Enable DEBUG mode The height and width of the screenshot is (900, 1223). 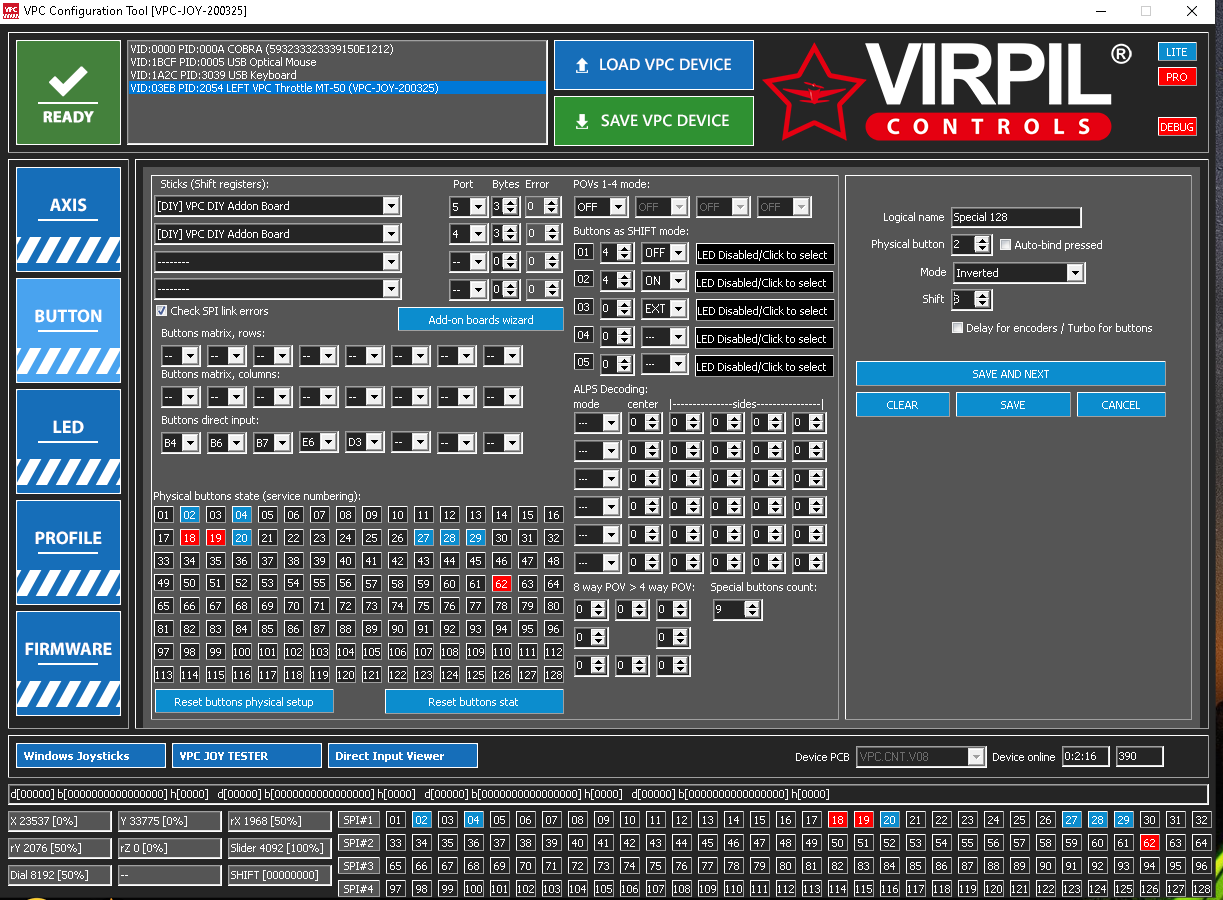(x=1177, y=127)
